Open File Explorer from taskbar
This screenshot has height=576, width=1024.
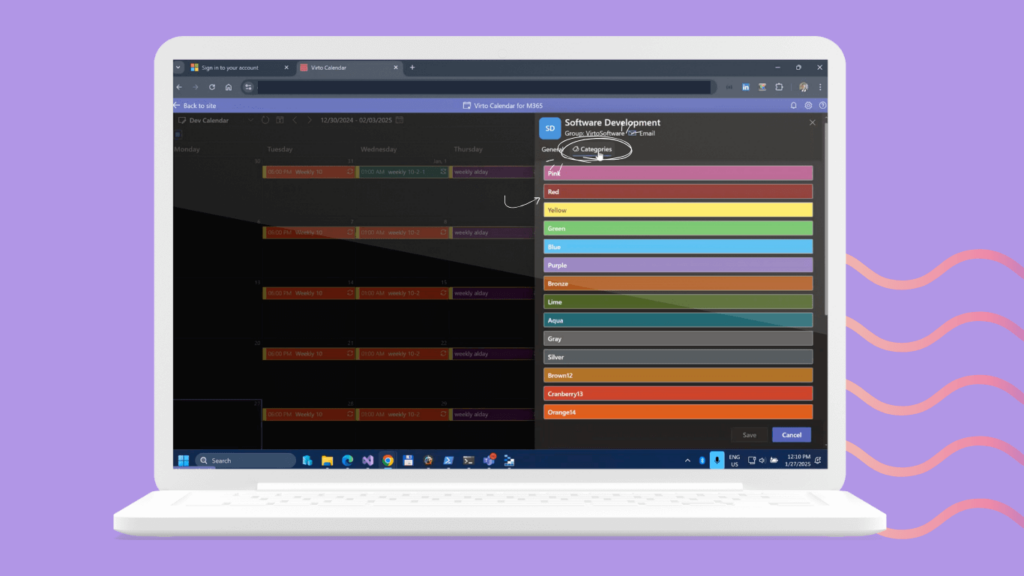[x=327, y=460]
